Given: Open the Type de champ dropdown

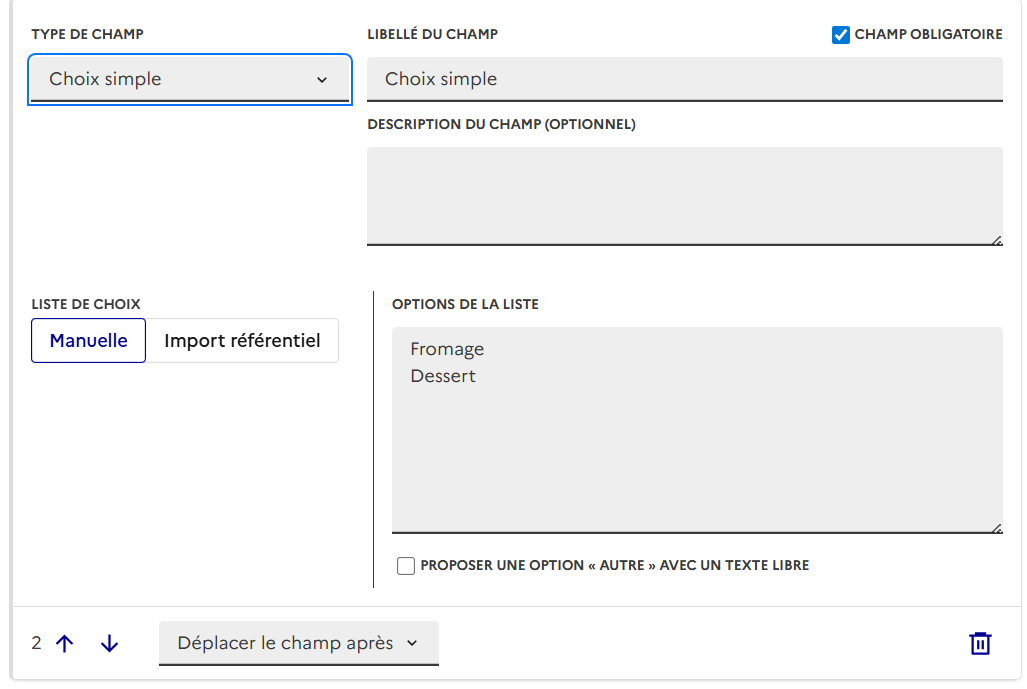Looking at the screenshot, I should tap(190, 79).
